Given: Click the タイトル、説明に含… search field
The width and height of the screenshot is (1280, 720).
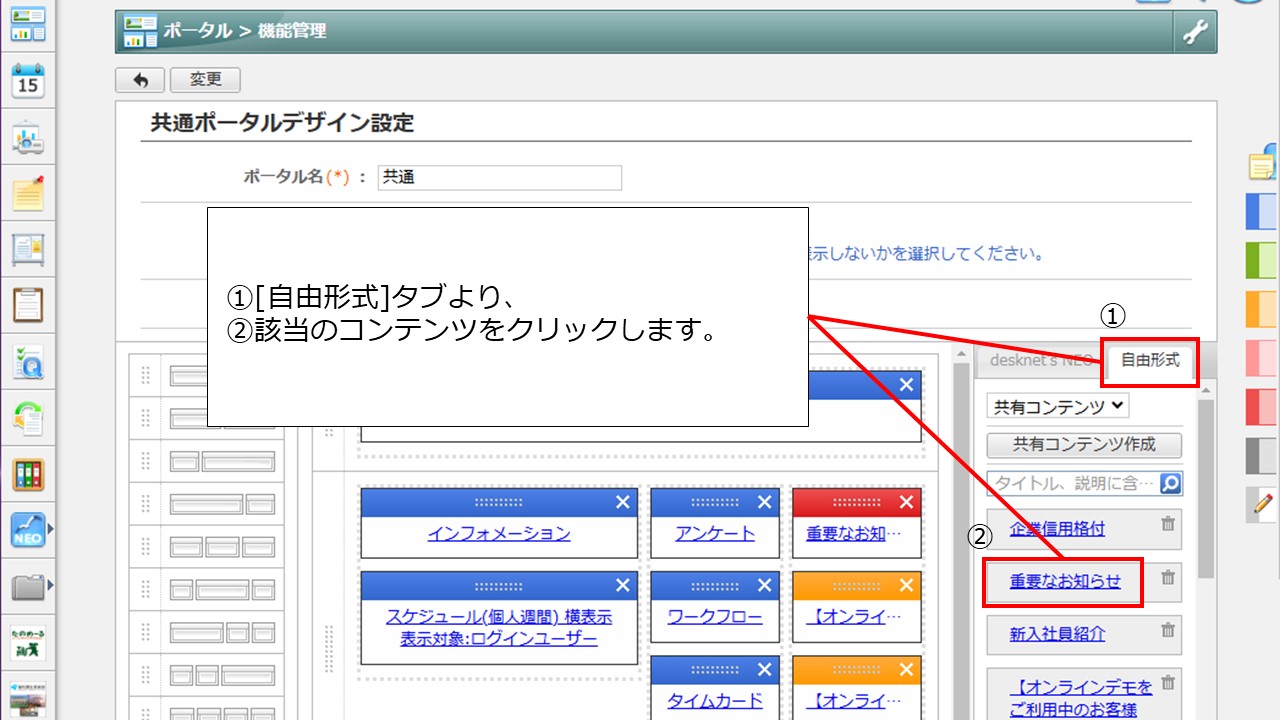Looking at the screenshot, I should (1072, 483).
